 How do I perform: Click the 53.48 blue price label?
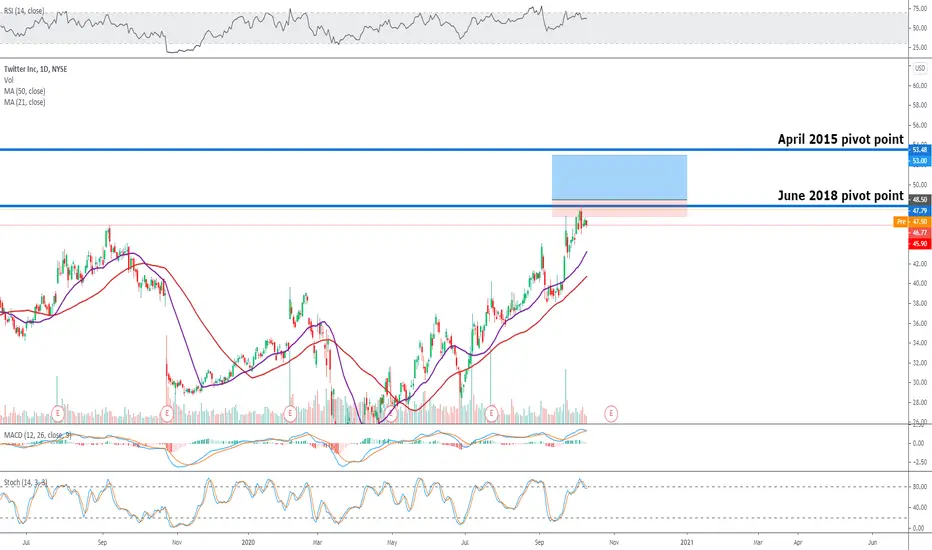point(920,150)
